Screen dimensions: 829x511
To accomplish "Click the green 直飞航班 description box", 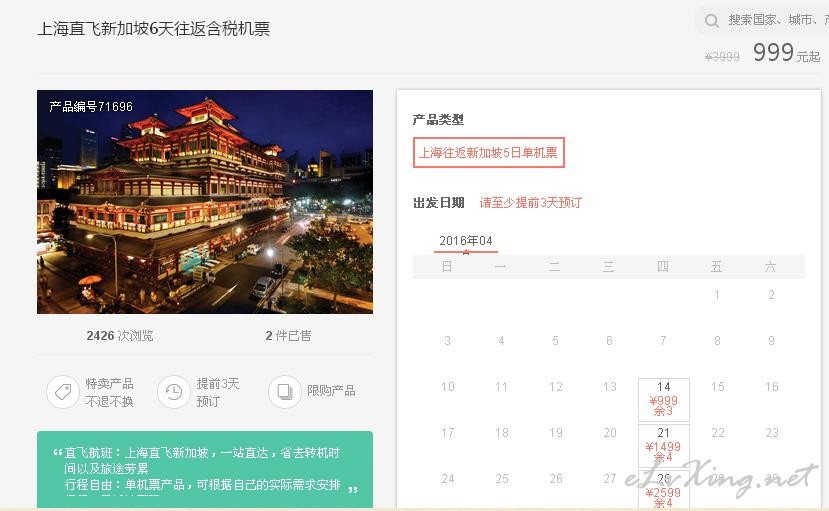I will point(205,470).
